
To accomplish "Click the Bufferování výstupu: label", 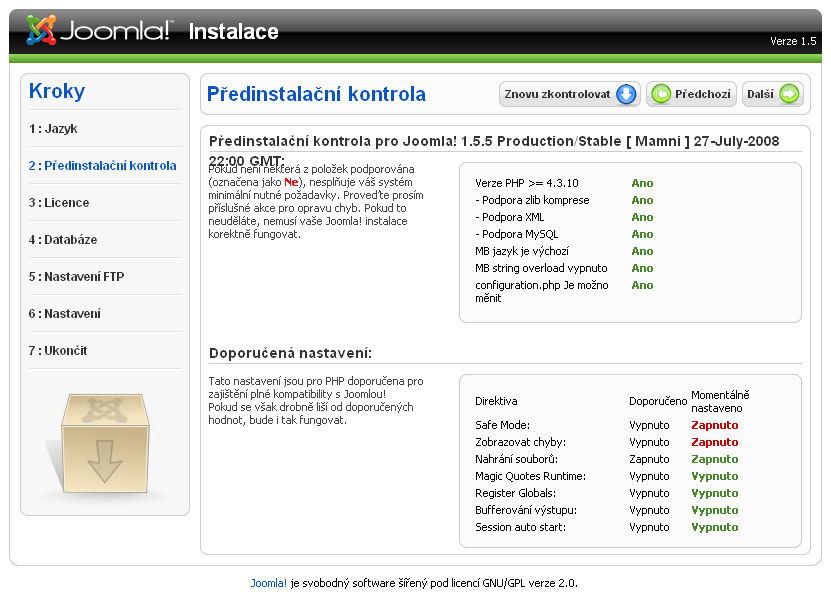I will [x=526, y=510].
